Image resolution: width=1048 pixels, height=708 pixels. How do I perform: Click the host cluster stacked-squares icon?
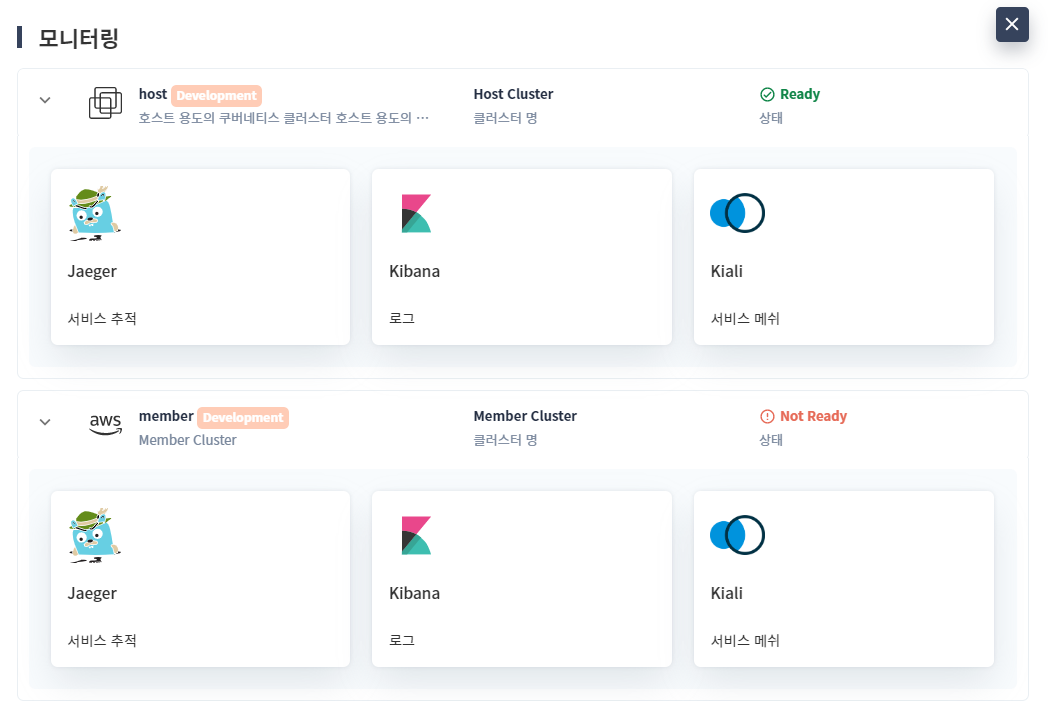tap(106, 103)
